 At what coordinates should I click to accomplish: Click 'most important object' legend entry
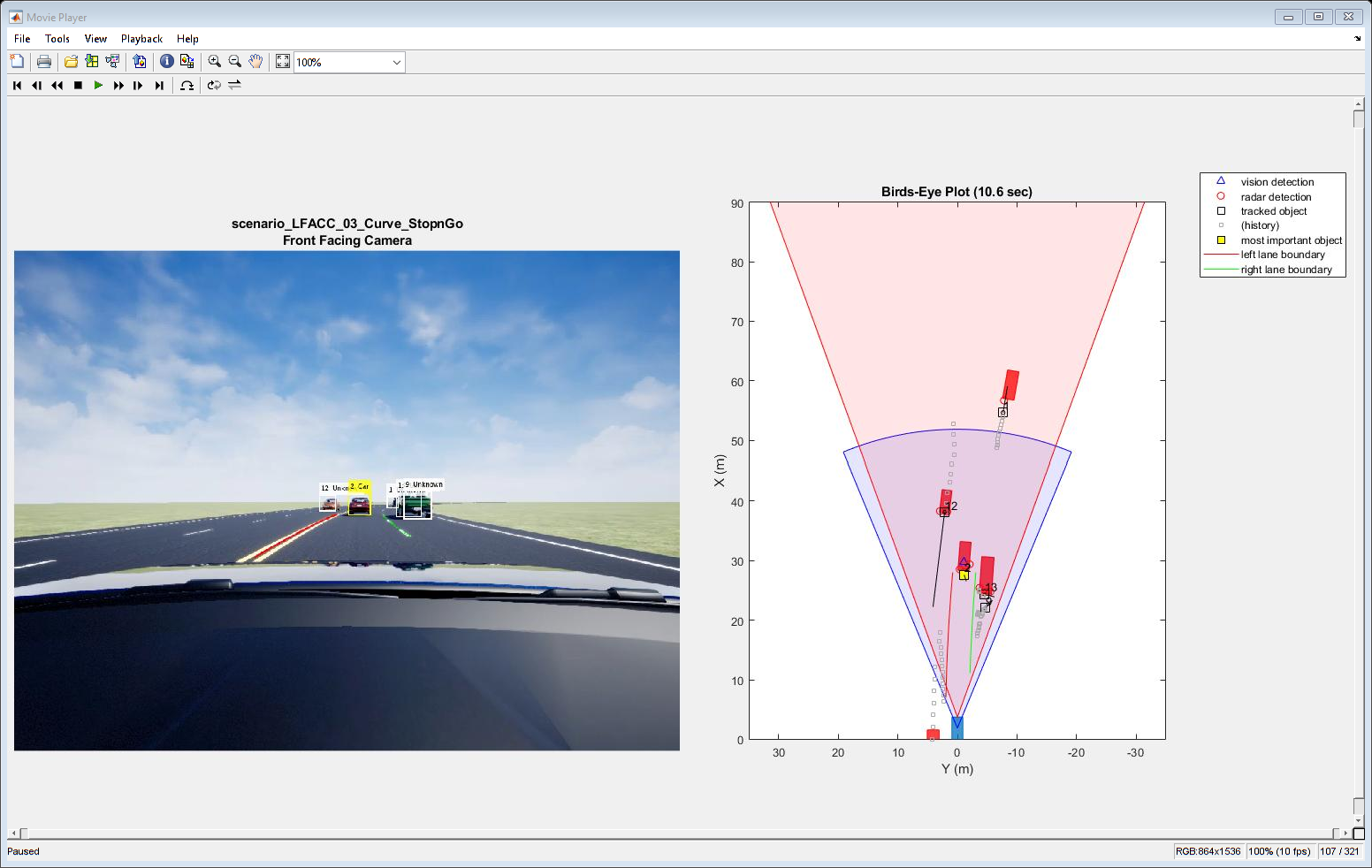[x=1291, y=240]
